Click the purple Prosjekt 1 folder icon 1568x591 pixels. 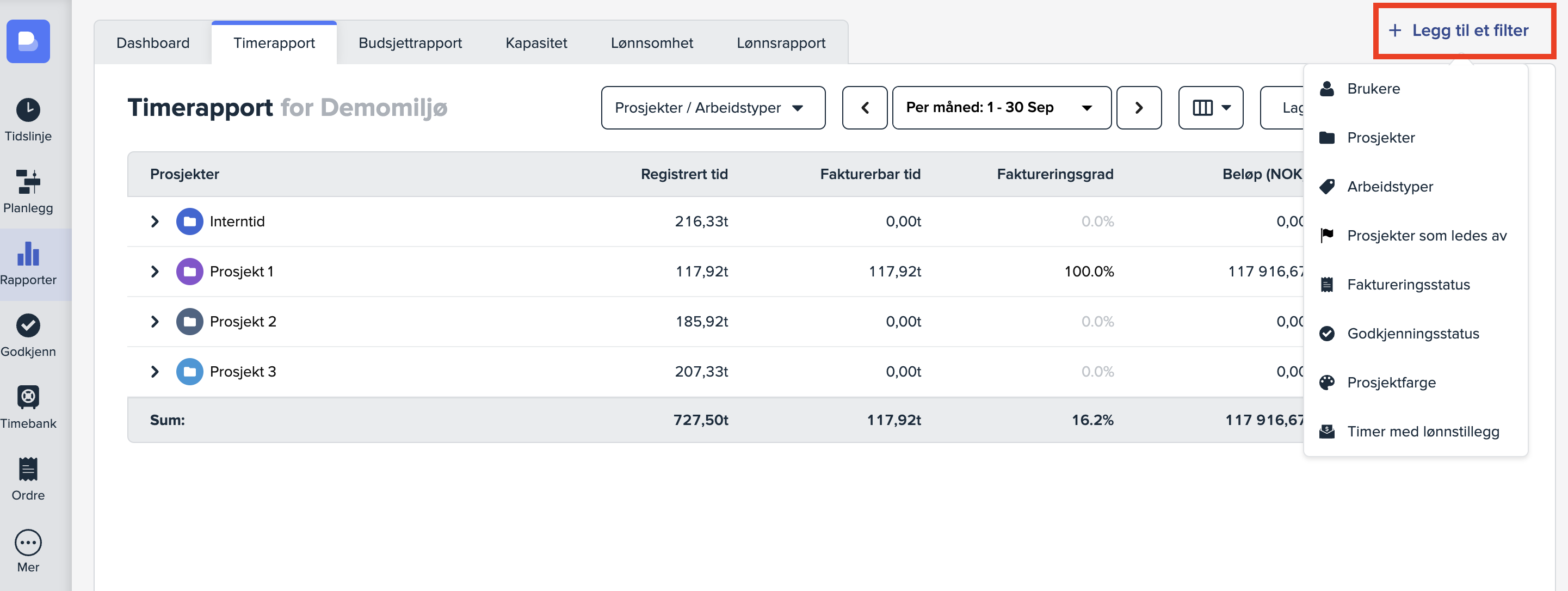189,272
